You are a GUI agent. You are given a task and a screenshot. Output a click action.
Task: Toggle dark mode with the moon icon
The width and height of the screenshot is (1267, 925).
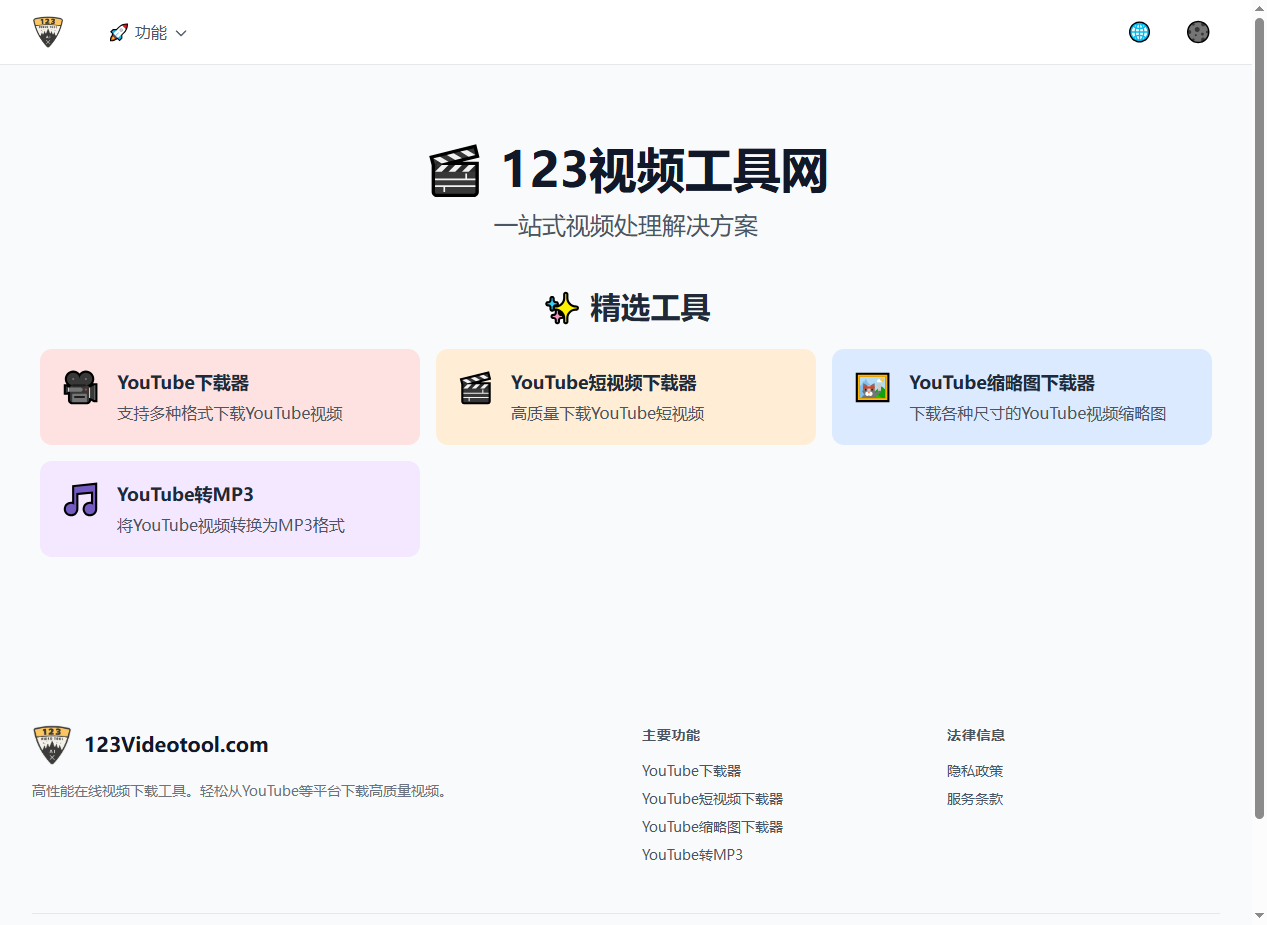coord(1197,31)
